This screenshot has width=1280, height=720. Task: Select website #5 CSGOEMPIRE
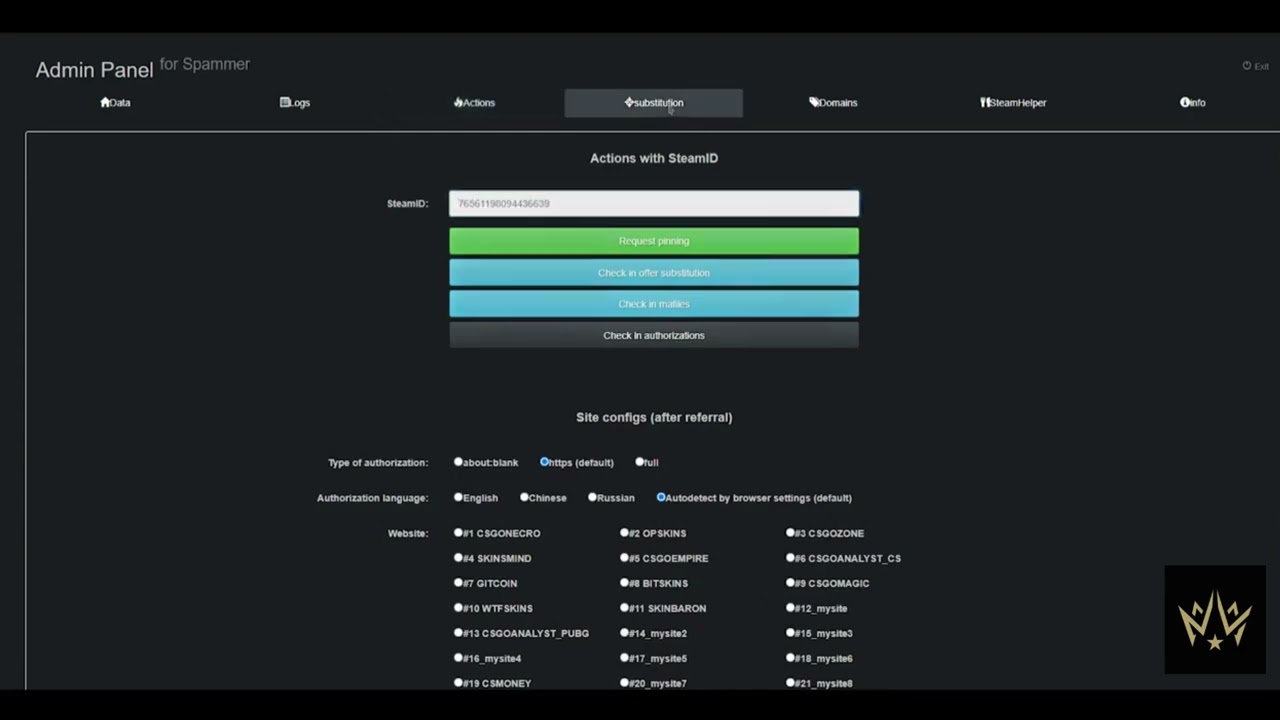click(x=624, y=558)
